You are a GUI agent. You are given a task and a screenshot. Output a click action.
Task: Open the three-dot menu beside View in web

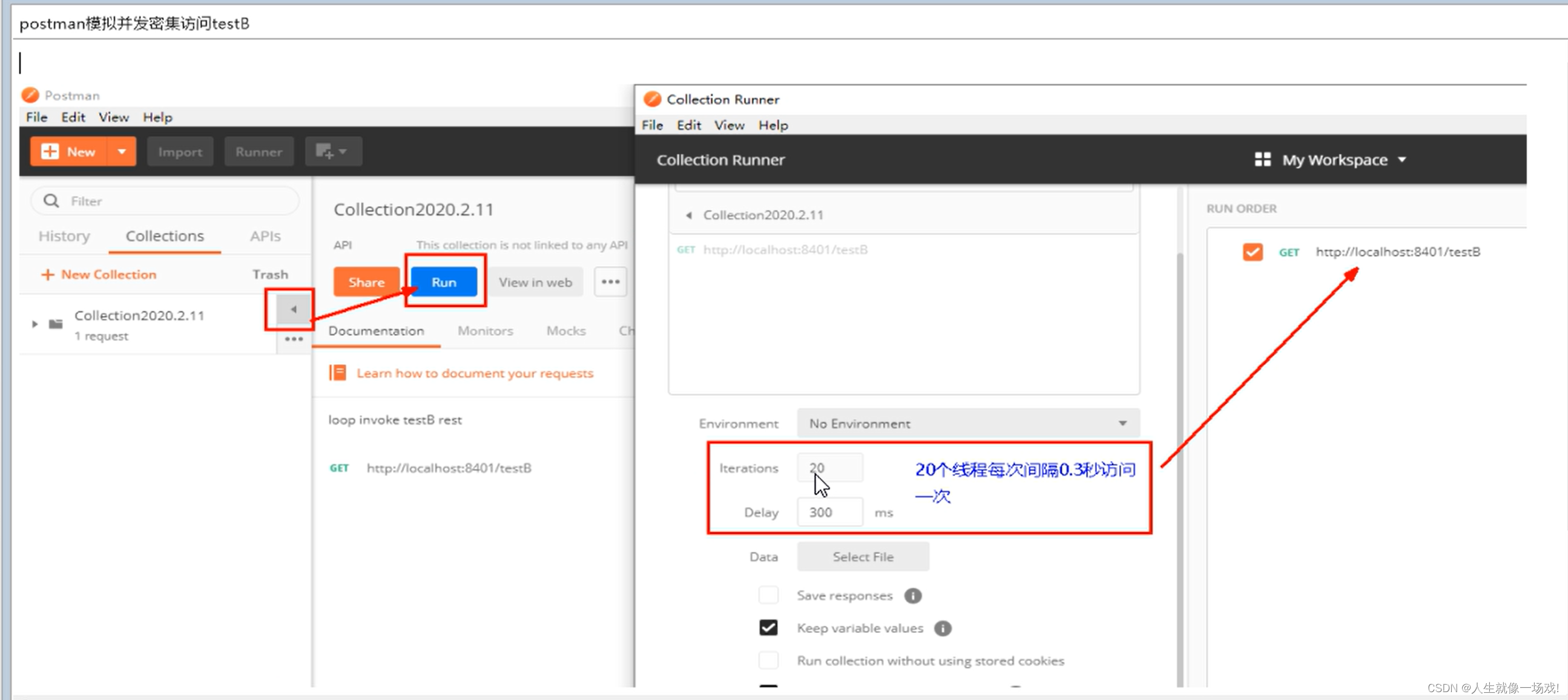click(x=610, y=282)
